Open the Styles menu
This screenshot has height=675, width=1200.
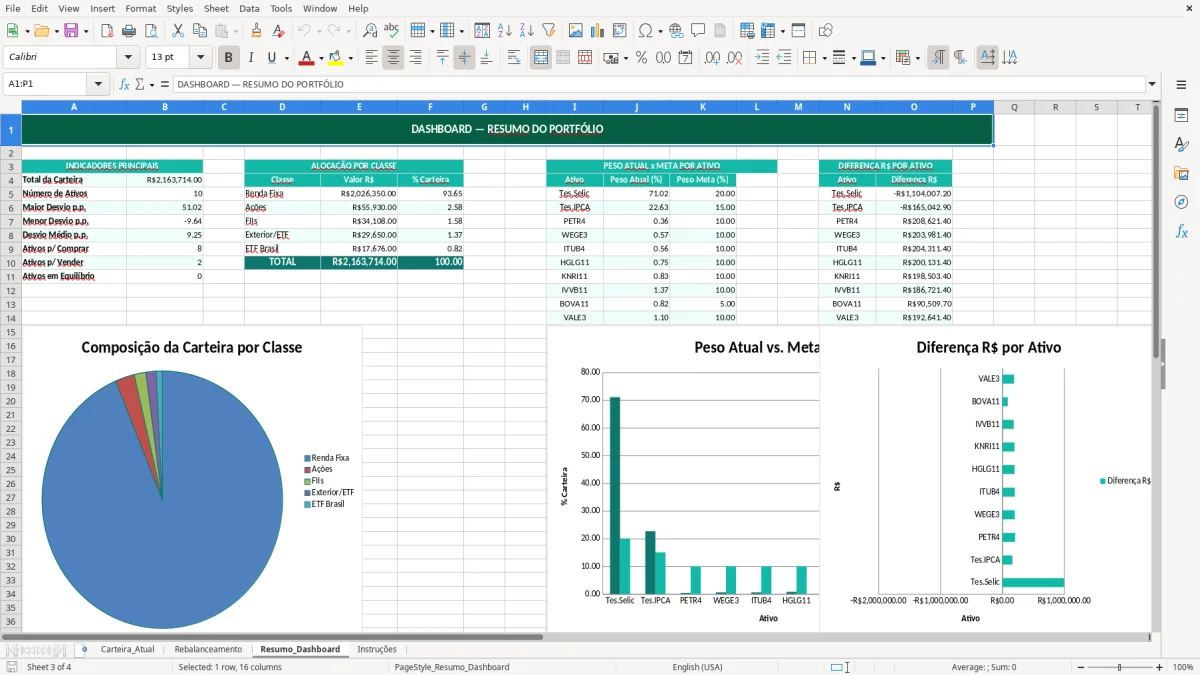click(x=180, y=8)
